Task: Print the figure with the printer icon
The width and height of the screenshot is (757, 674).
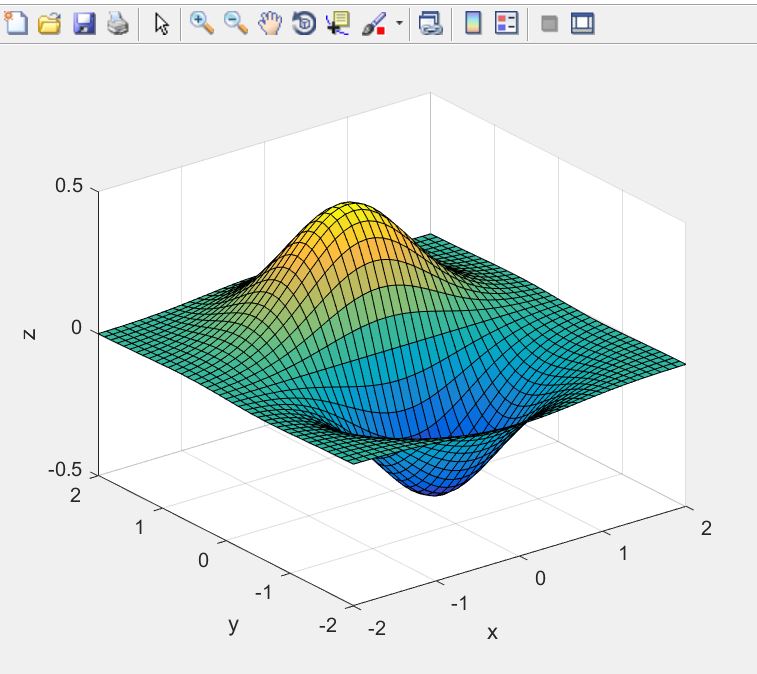Action: pos(117,23)
